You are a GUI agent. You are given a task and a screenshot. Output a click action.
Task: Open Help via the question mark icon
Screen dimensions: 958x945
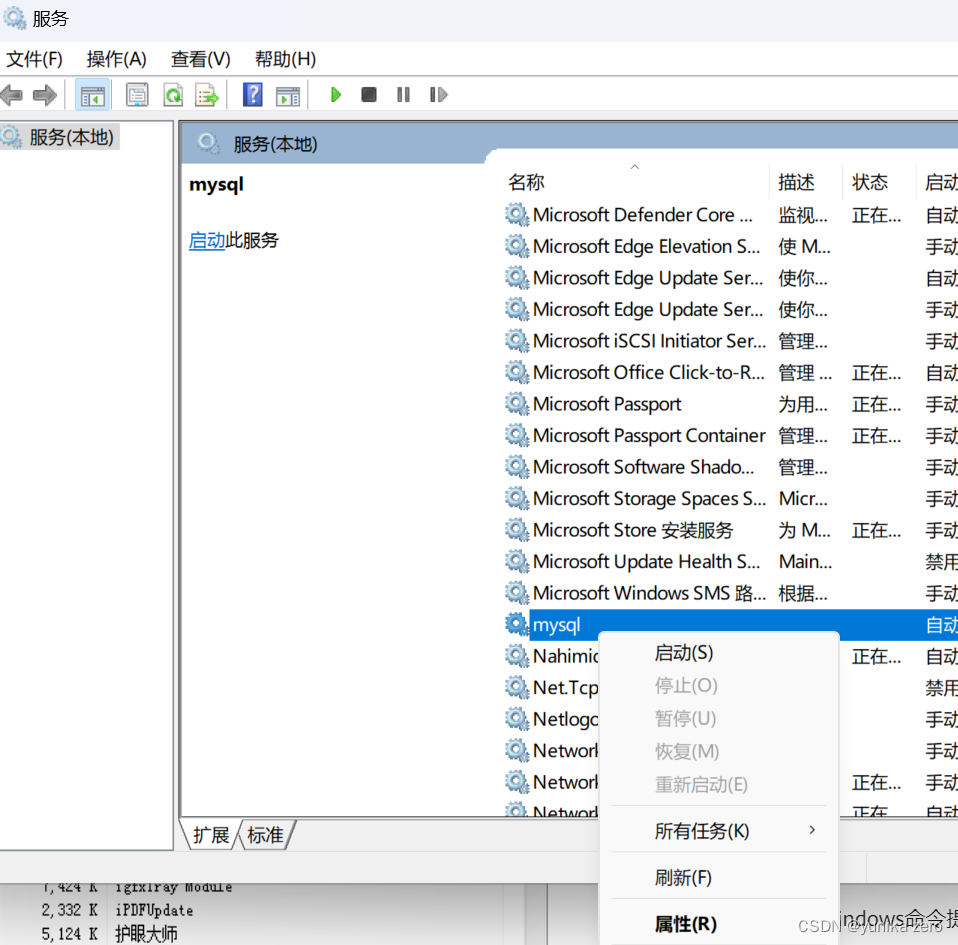click(x=252, y=95)
